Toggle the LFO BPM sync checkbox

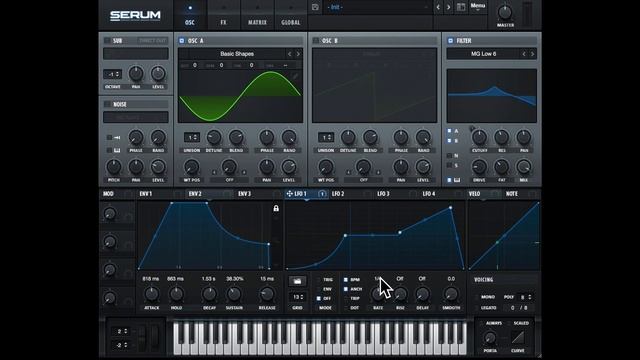point(346,280)
